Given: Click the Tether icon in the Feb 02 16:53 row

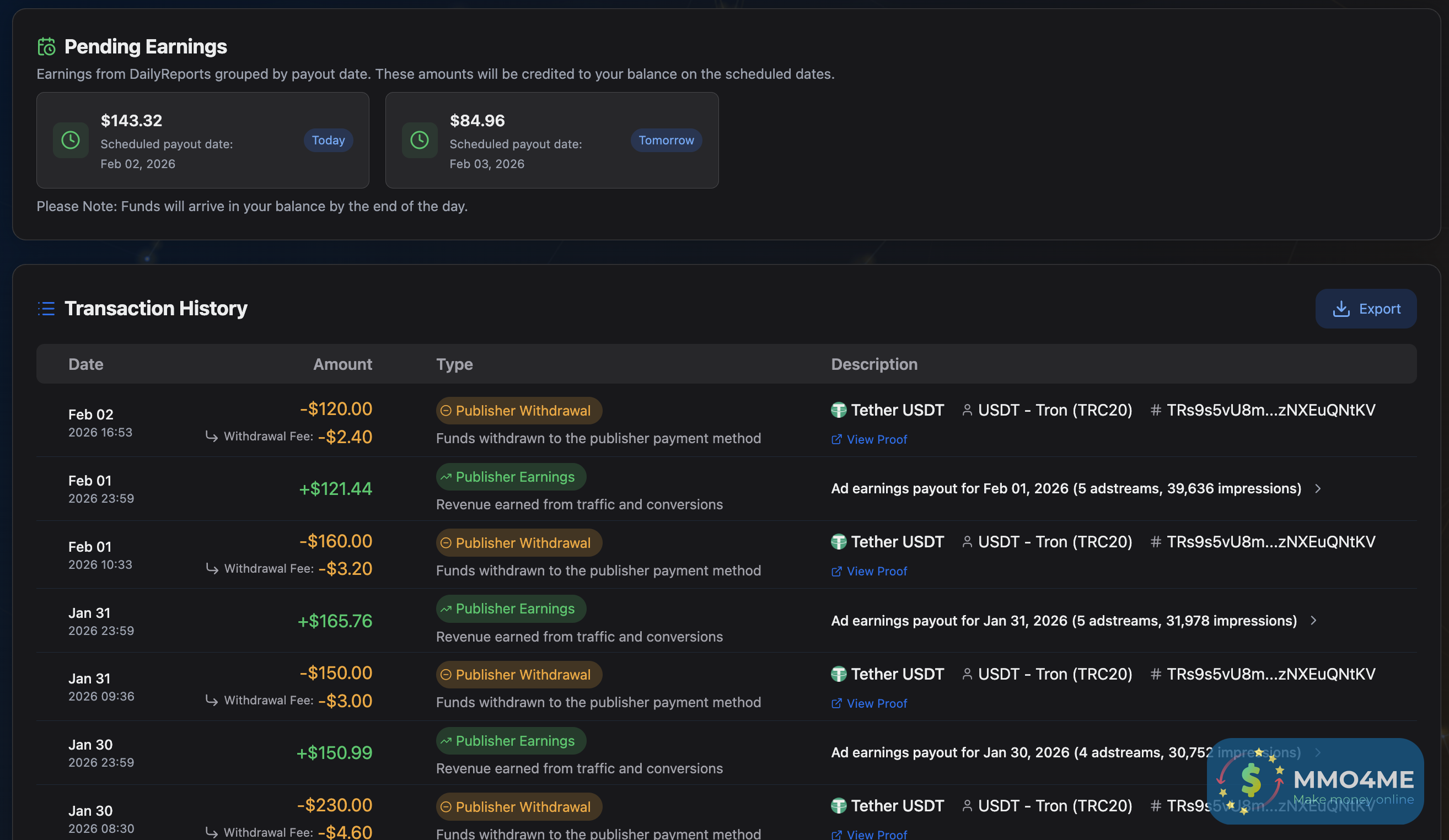Looking at the screenshot, I should (839, 410).
